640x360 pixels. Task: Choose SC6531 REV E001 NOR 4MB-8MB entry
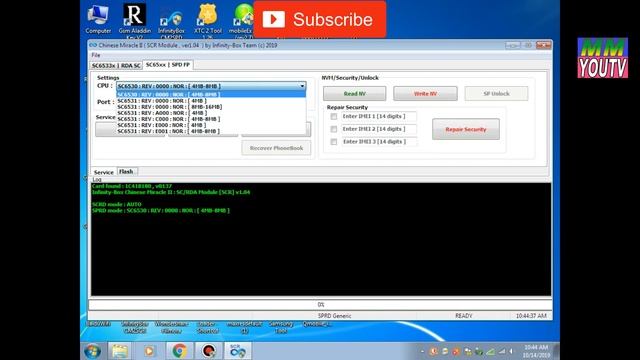(x=211, y=131)
